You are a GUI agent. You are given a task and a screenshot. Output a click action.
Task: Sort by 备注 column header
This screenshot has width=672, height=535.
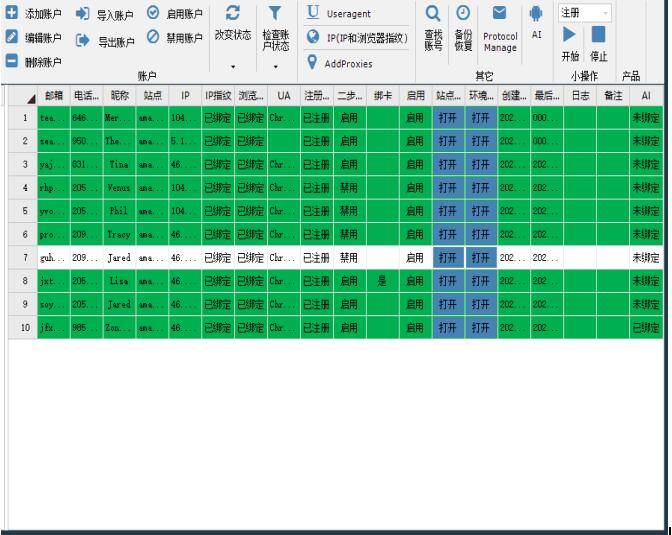(613, 96)
